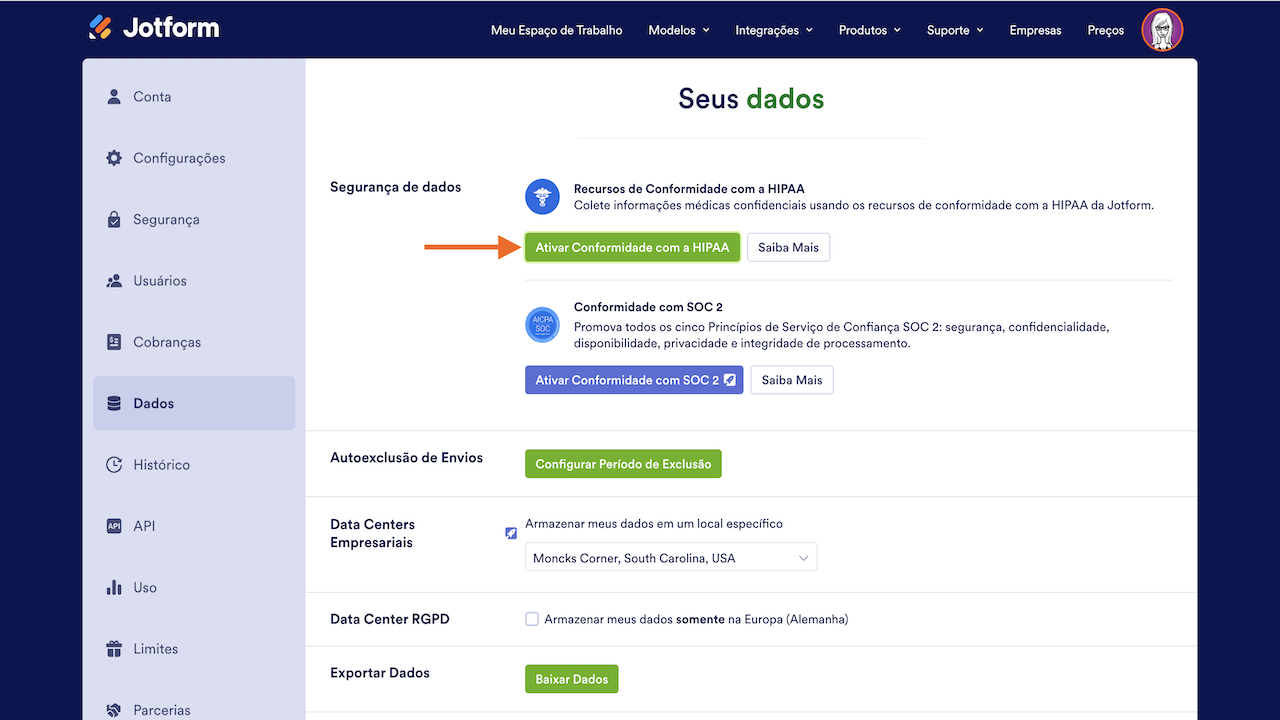This screenshot has height=720, width=1280.
Task: Click the enterprise icon beside data center option
Action: pyautogui.click(x=511, y=533)
